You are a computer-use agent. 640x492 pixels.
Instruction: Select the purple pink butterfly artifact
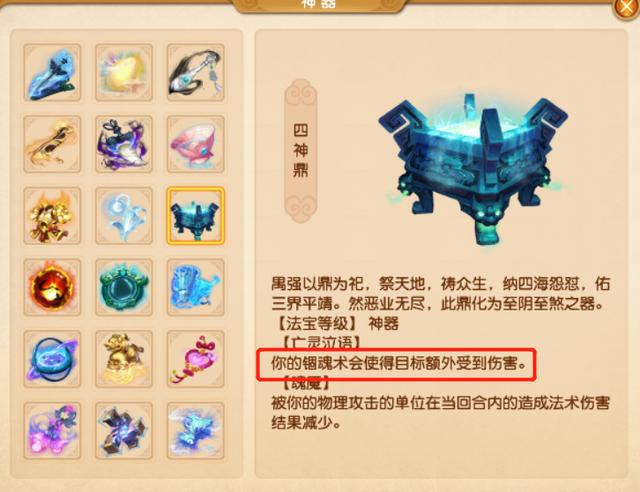(x=52, y=430)
